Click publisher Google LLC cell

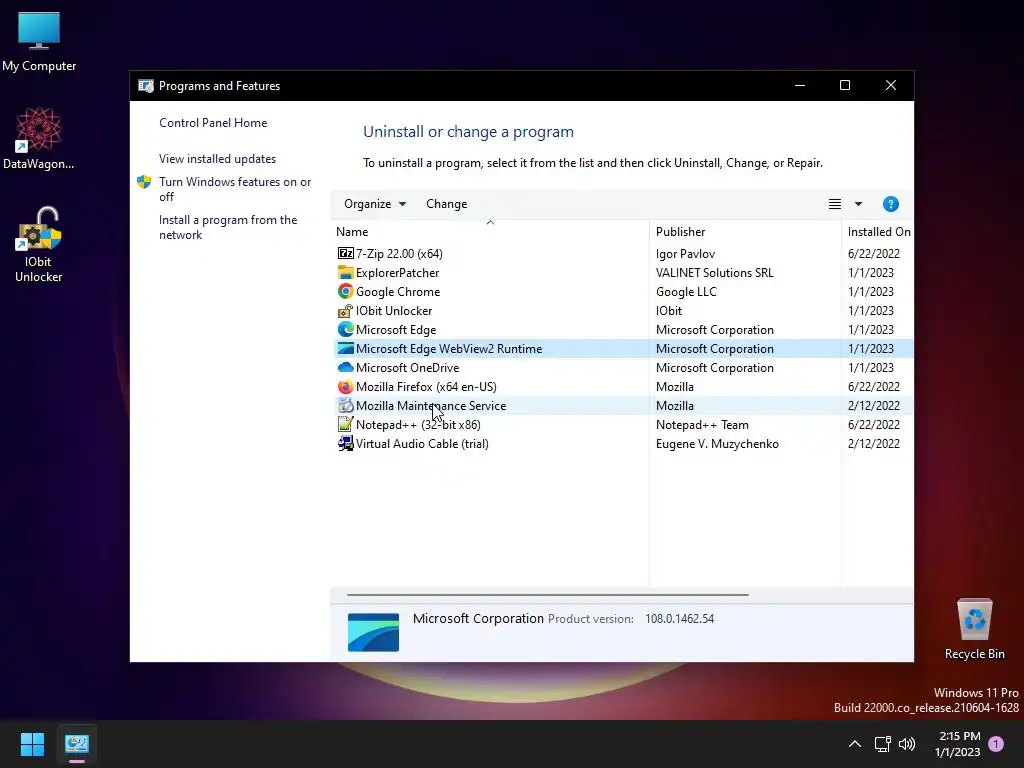[x=686, y=291]
